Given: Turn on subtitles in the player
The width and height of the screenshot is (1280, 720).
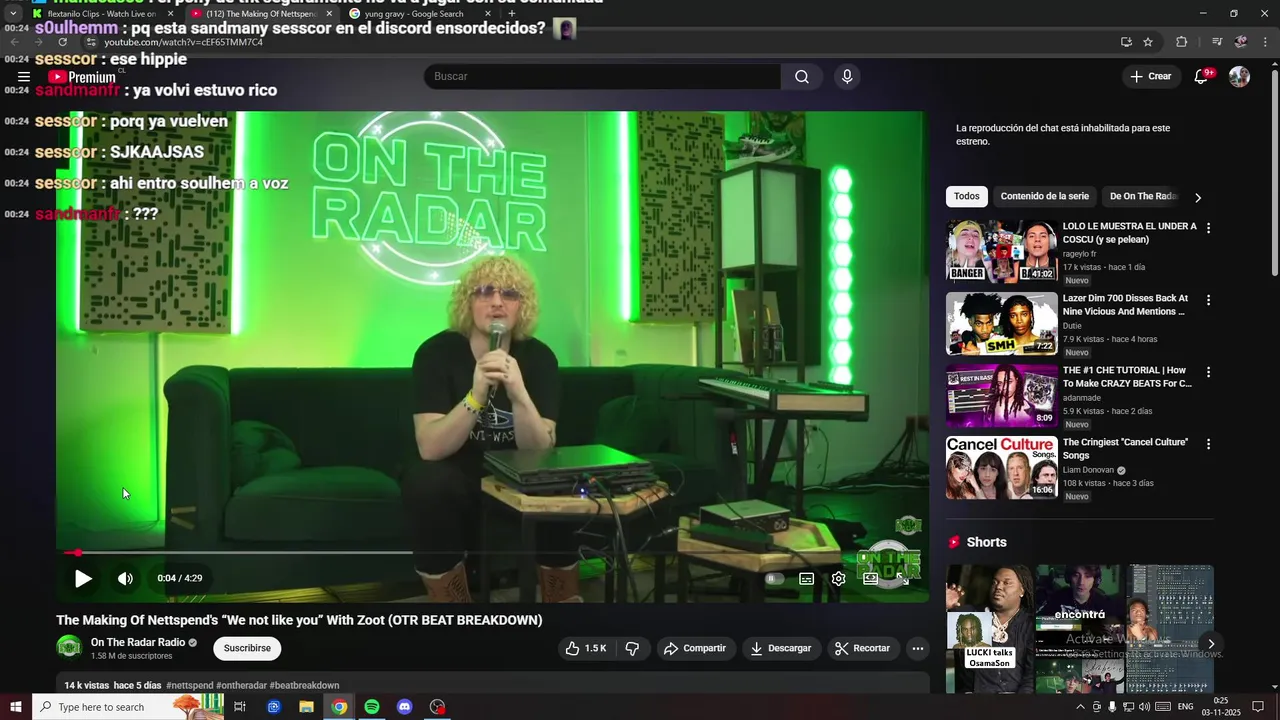Looking at the screenshot, I should [806, 578].
